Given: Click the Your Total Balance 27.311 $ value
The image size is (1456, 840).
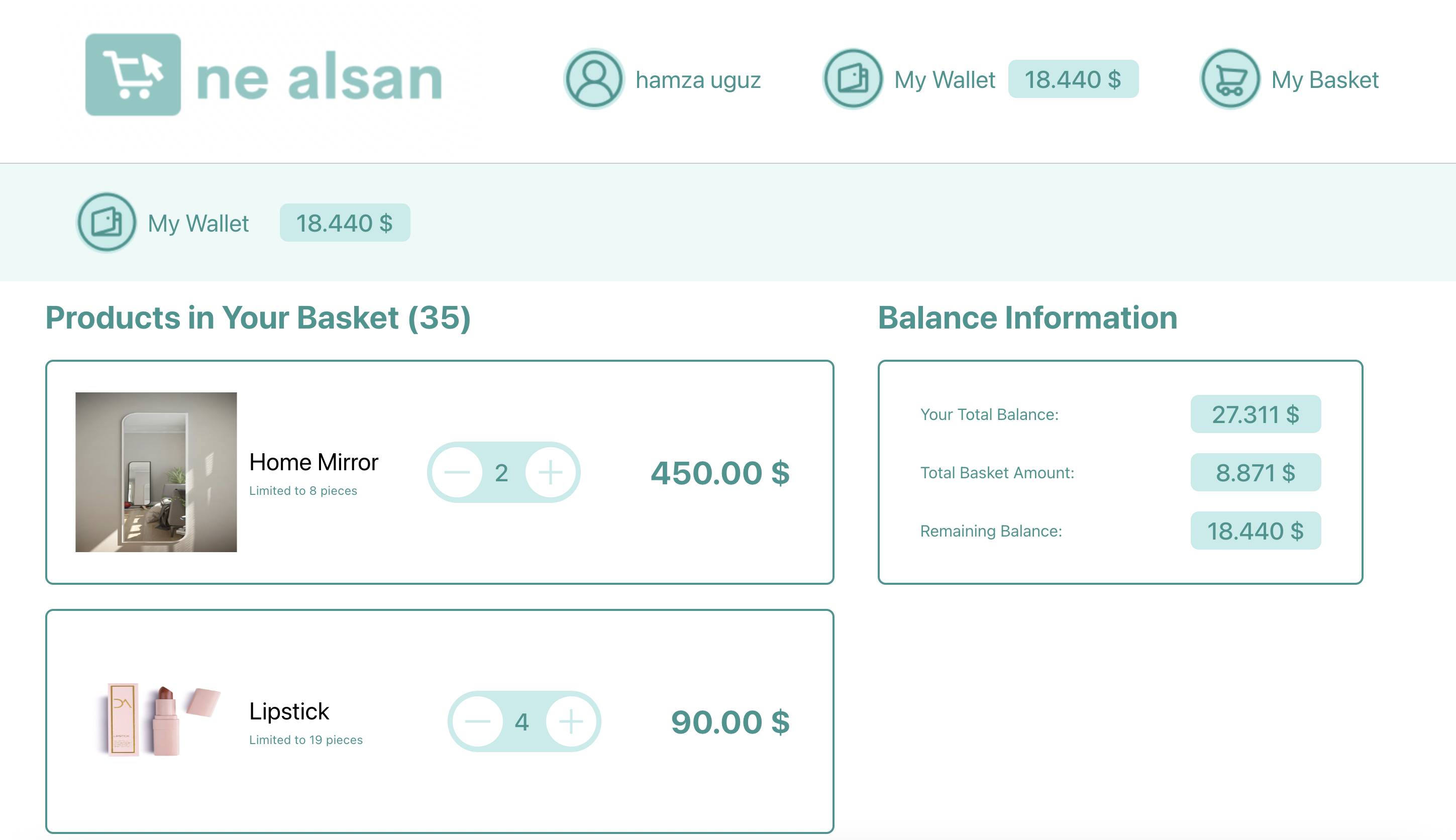Looking at the screenshot, I should tap(1255, 414).
